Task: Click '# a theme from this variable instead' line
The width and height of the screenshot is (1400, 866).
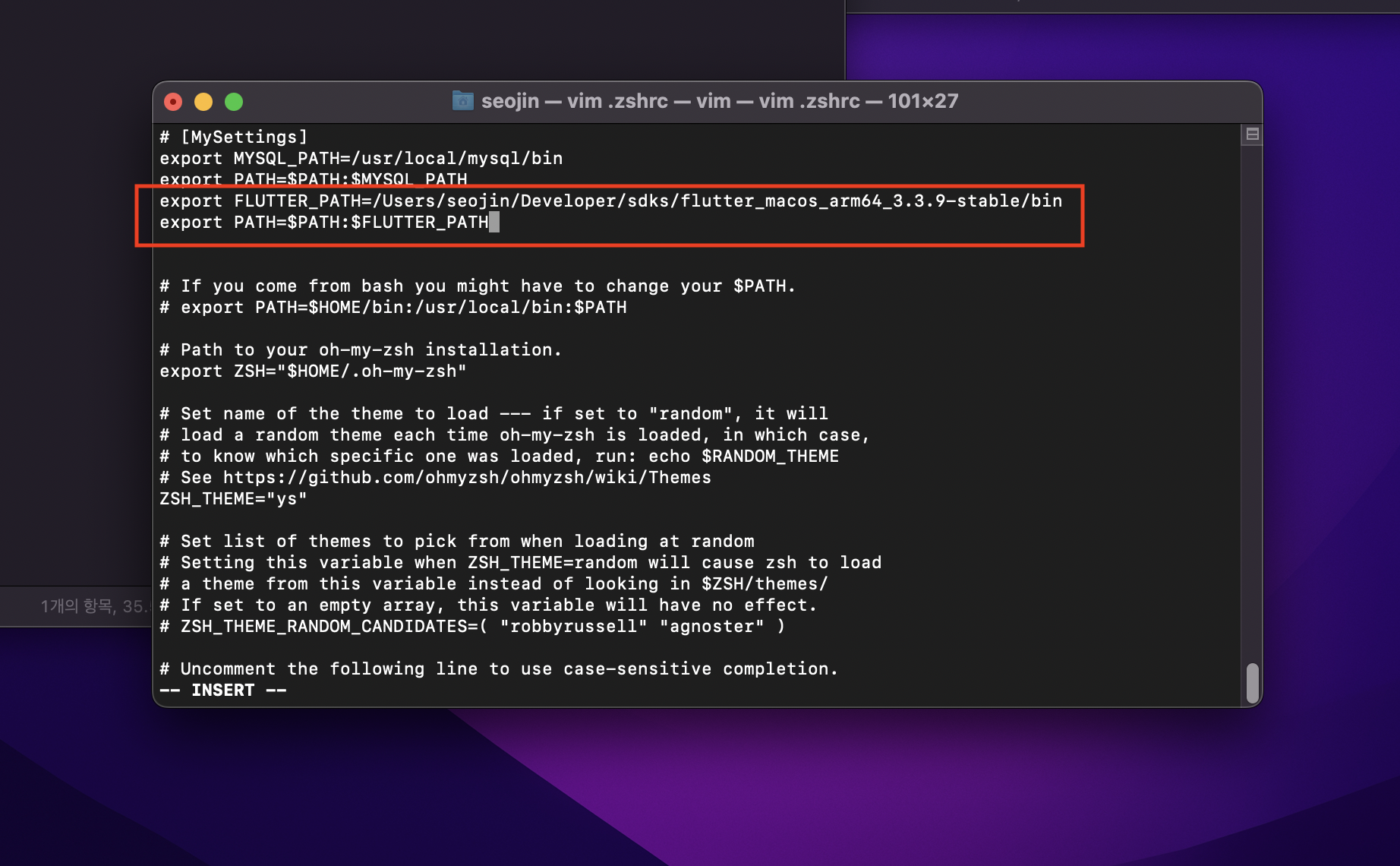Action: coord(494,584)
